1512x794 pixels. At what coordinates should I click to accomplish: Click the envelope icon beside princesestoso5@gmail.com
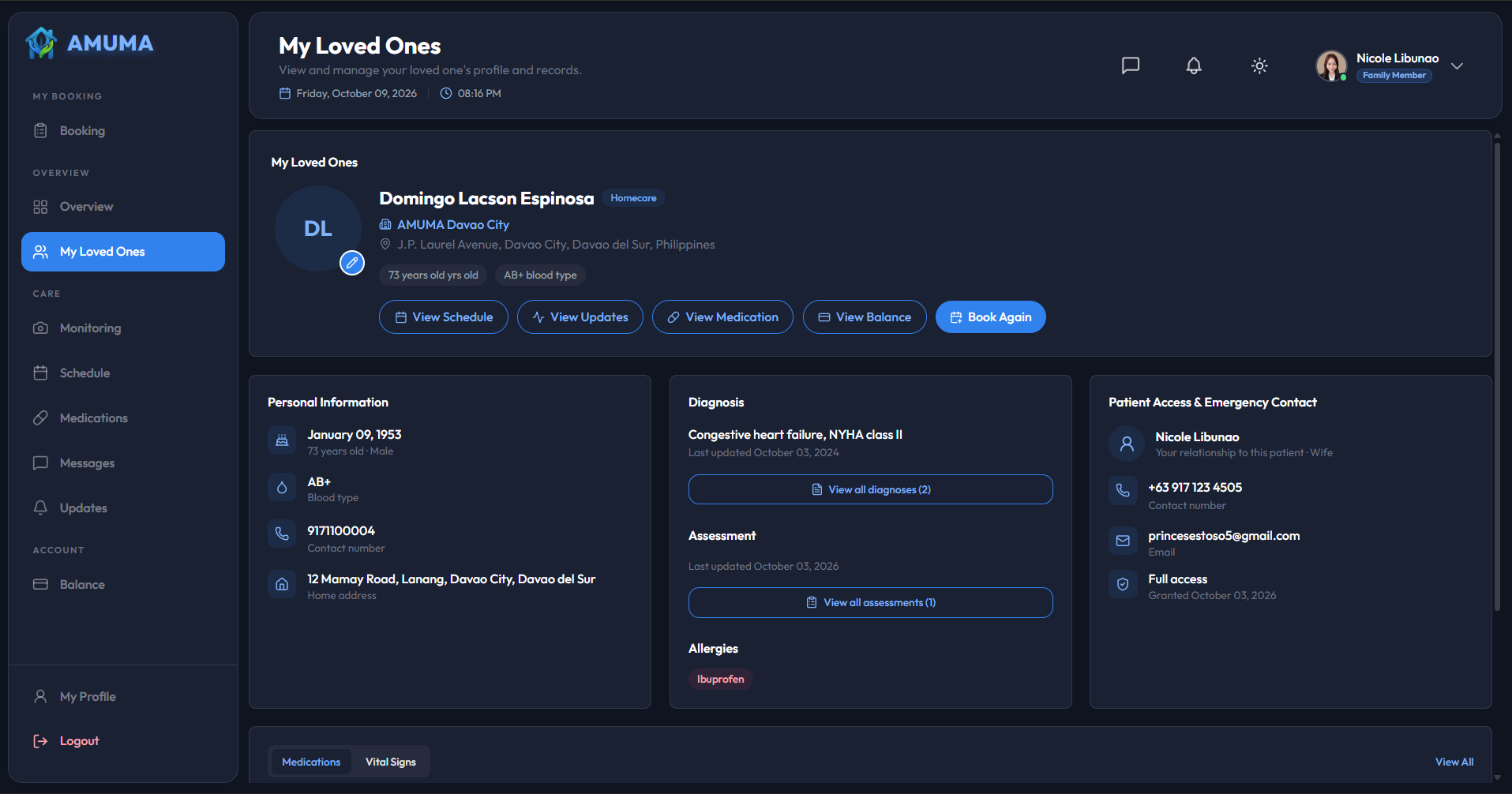pos(1123,541)
